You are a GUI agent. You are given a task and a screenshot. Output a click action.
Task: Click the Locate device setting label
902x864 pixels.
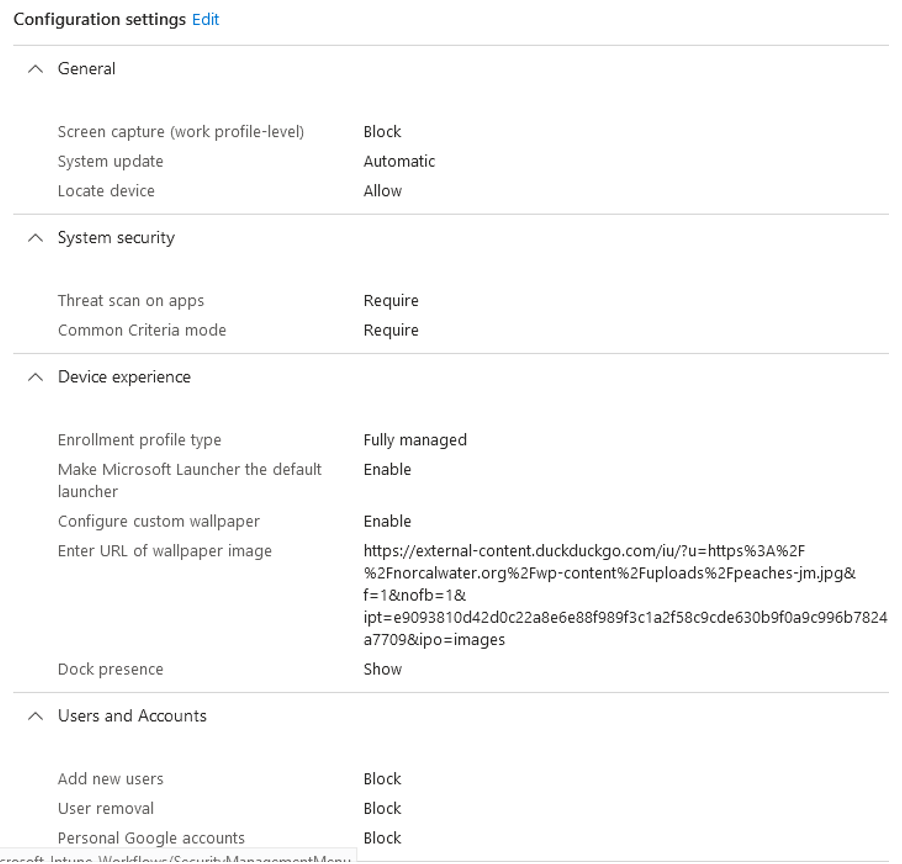tap(106, 191)
